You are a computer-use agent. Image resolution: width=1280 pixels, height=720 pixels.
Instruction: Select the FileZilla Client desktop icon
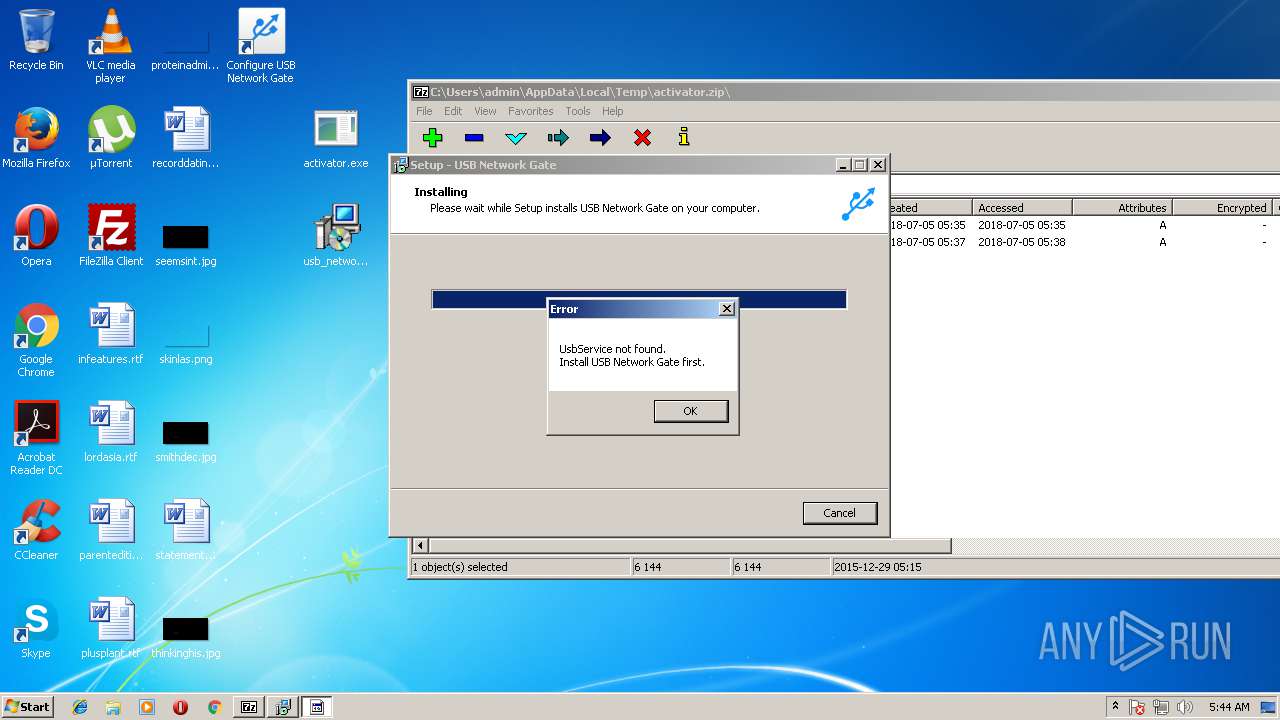click(x=111, y=236)
